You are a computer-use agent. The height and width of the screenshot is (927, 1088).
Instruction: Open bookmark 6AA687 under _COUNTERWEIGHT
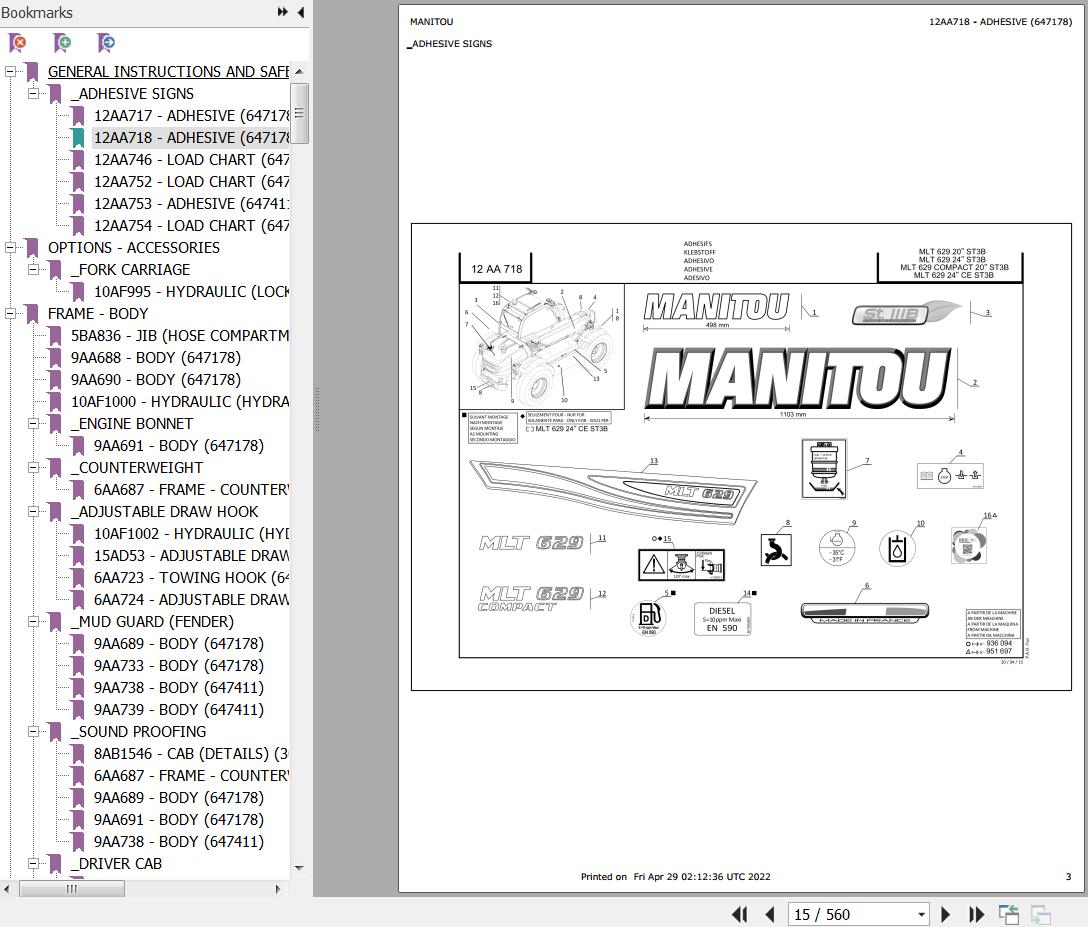click(191, 490)
